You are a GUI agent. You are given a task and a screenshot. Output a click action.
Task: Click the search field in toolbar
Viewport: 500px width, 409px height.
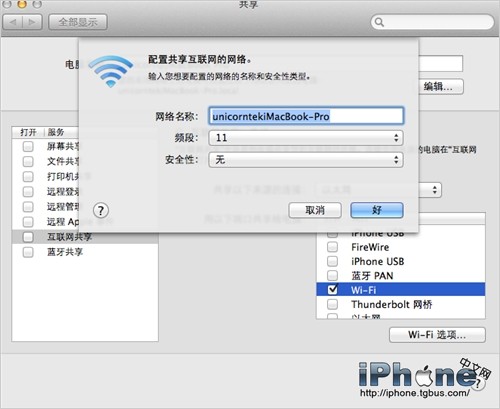[x=432, y=22]
